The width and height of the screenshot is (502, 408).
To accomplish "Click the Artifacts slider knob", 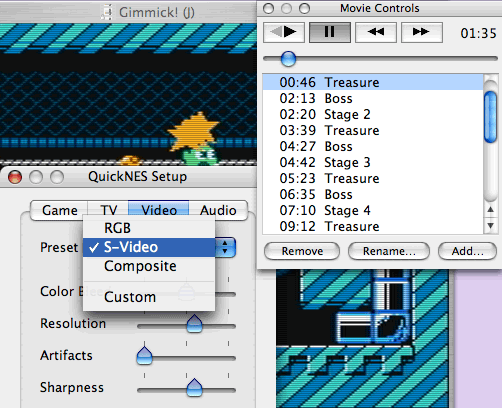I will [144, 355].
